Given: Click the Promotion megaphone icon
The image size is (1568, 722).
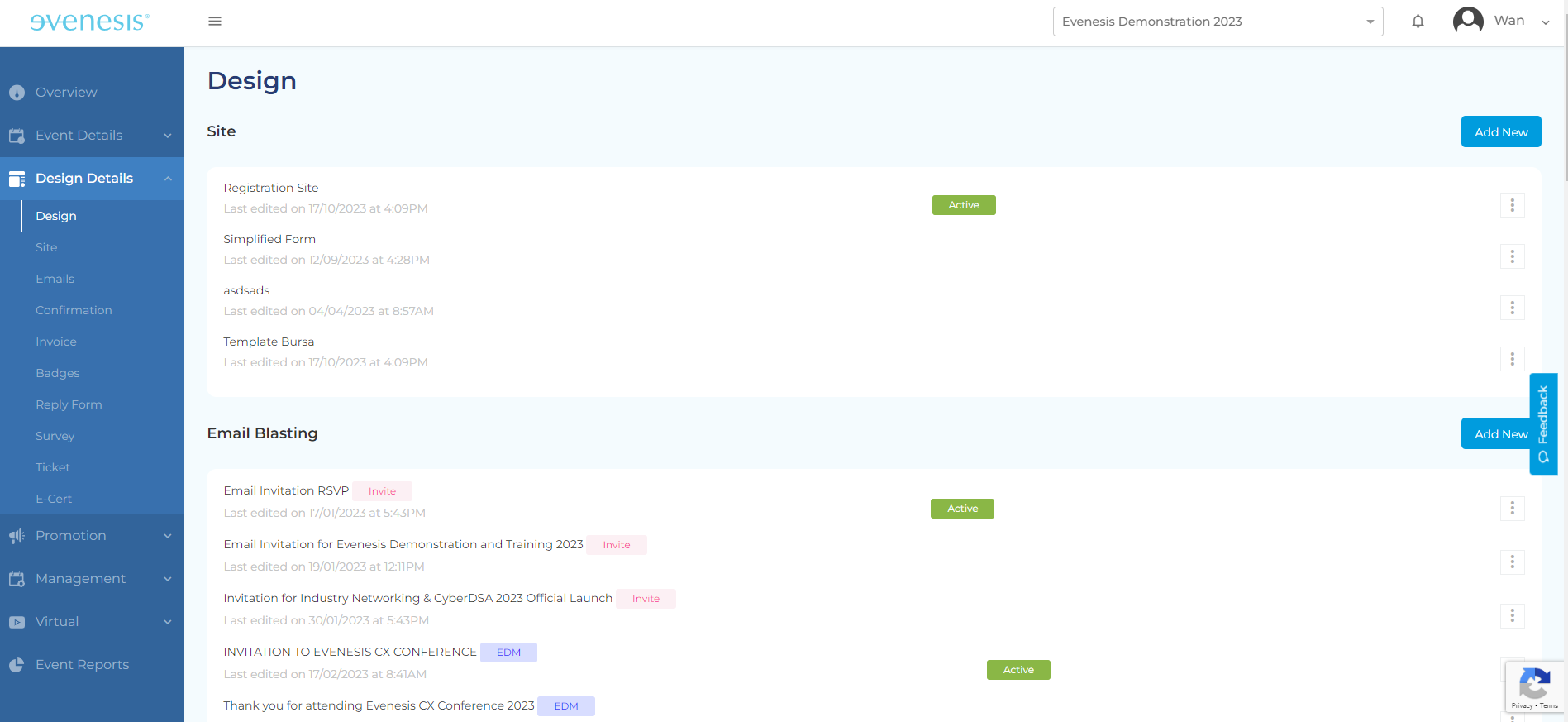Looking at the screenshot, I should coord(17,536).
